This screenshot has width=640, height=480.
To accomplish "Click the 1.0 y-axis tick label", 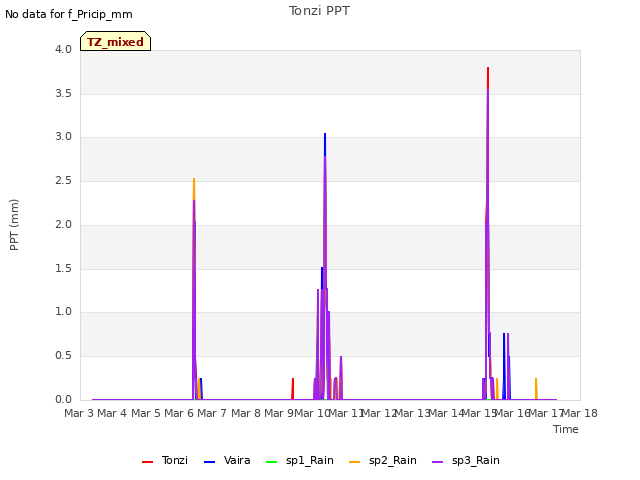I will [x=63, y=311].
